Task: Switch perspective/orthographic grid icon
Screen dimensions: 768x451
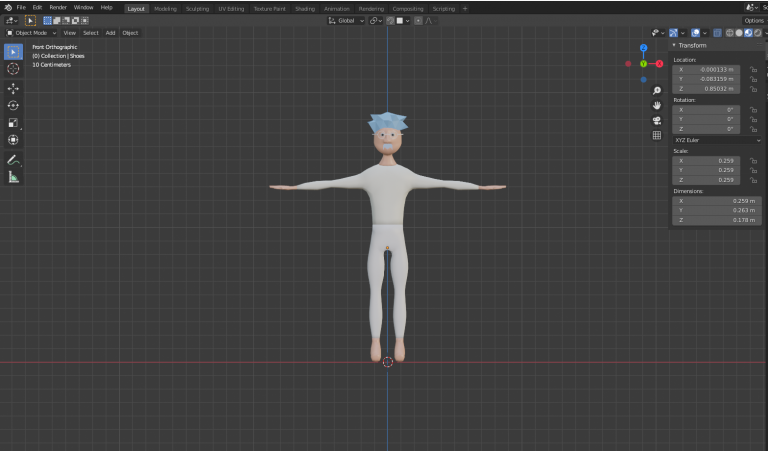Action: (657, 135)
